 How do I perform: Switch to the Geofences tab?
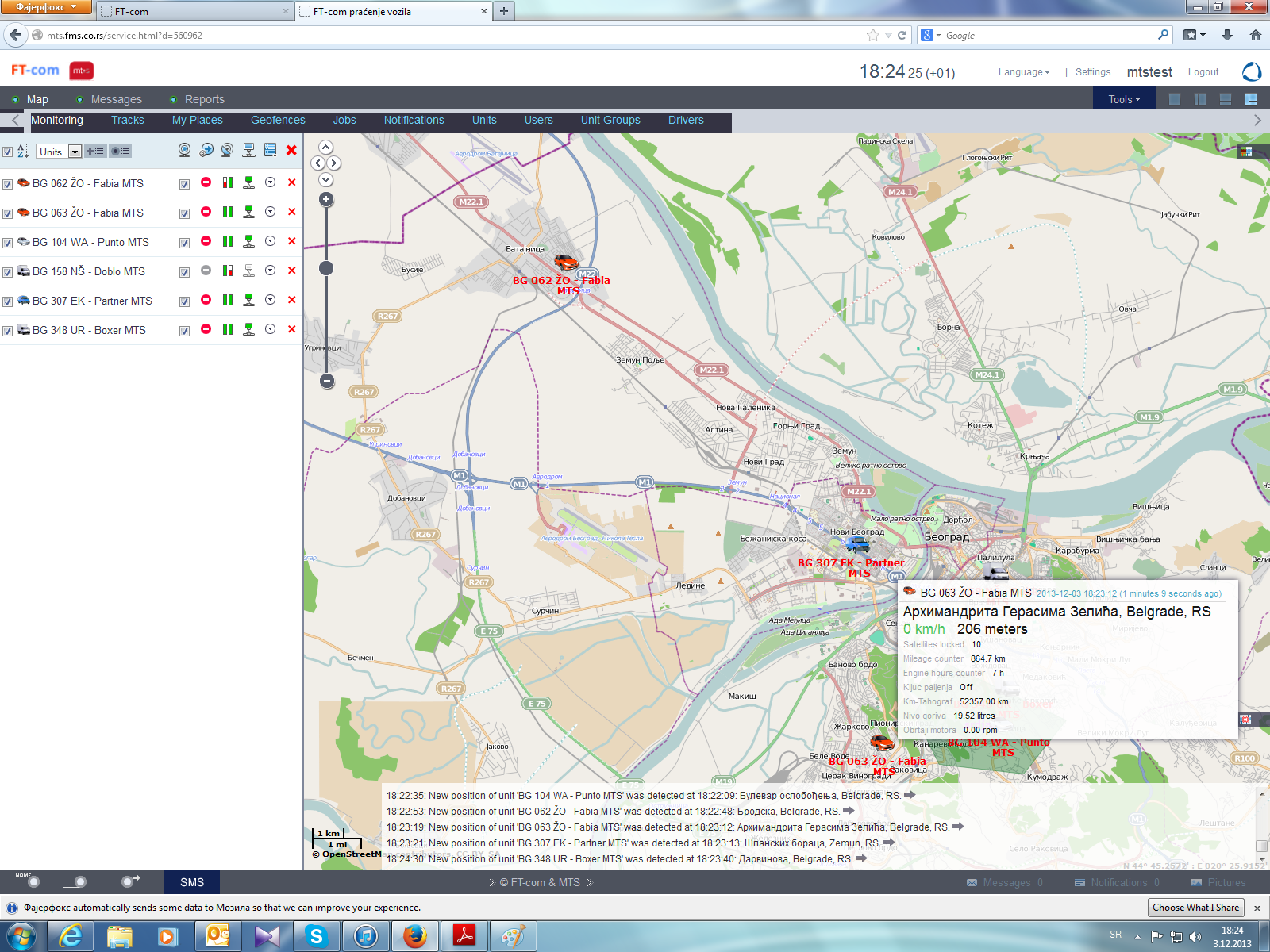click(x=278, y=121)
